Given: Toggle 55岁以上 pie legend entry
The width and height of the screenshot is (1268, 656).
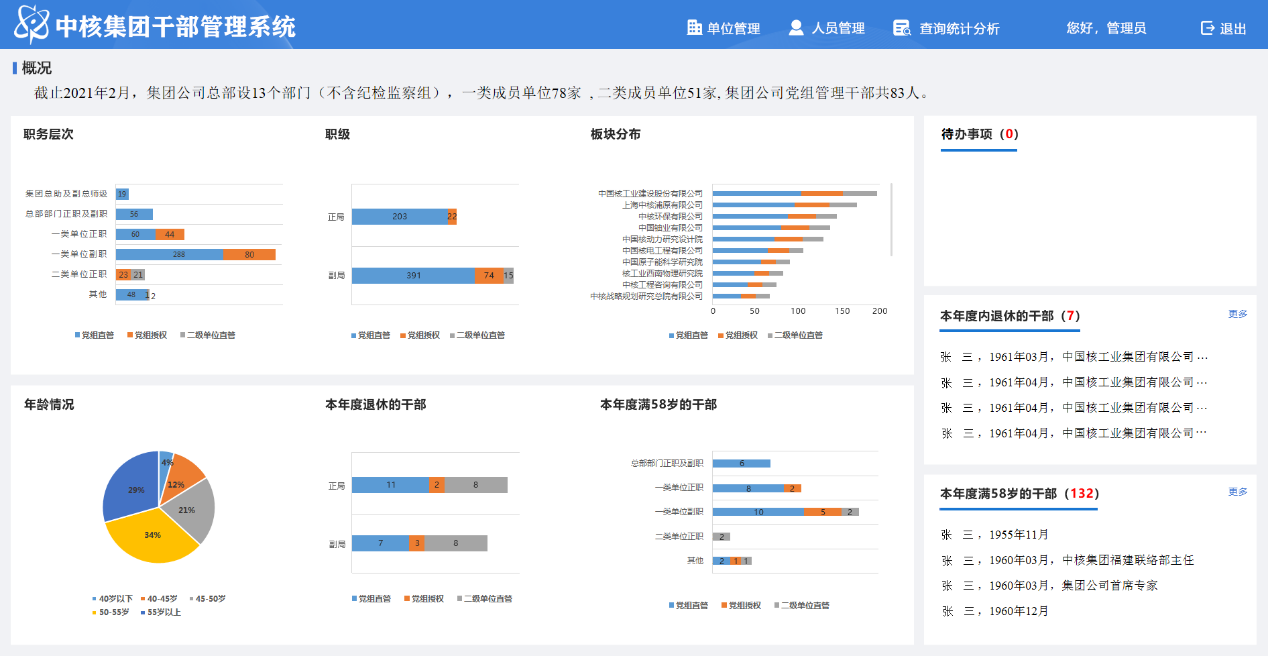Looking at the screenshot, I should pos(161,611).
